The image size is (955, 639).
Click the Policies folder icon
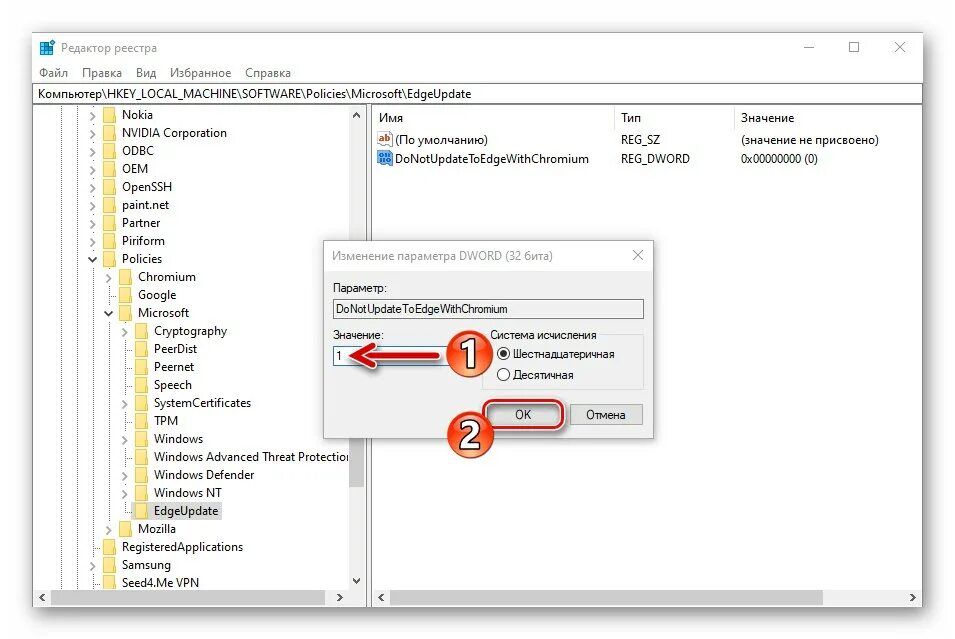pyautogui.click(x=110, y=259)
